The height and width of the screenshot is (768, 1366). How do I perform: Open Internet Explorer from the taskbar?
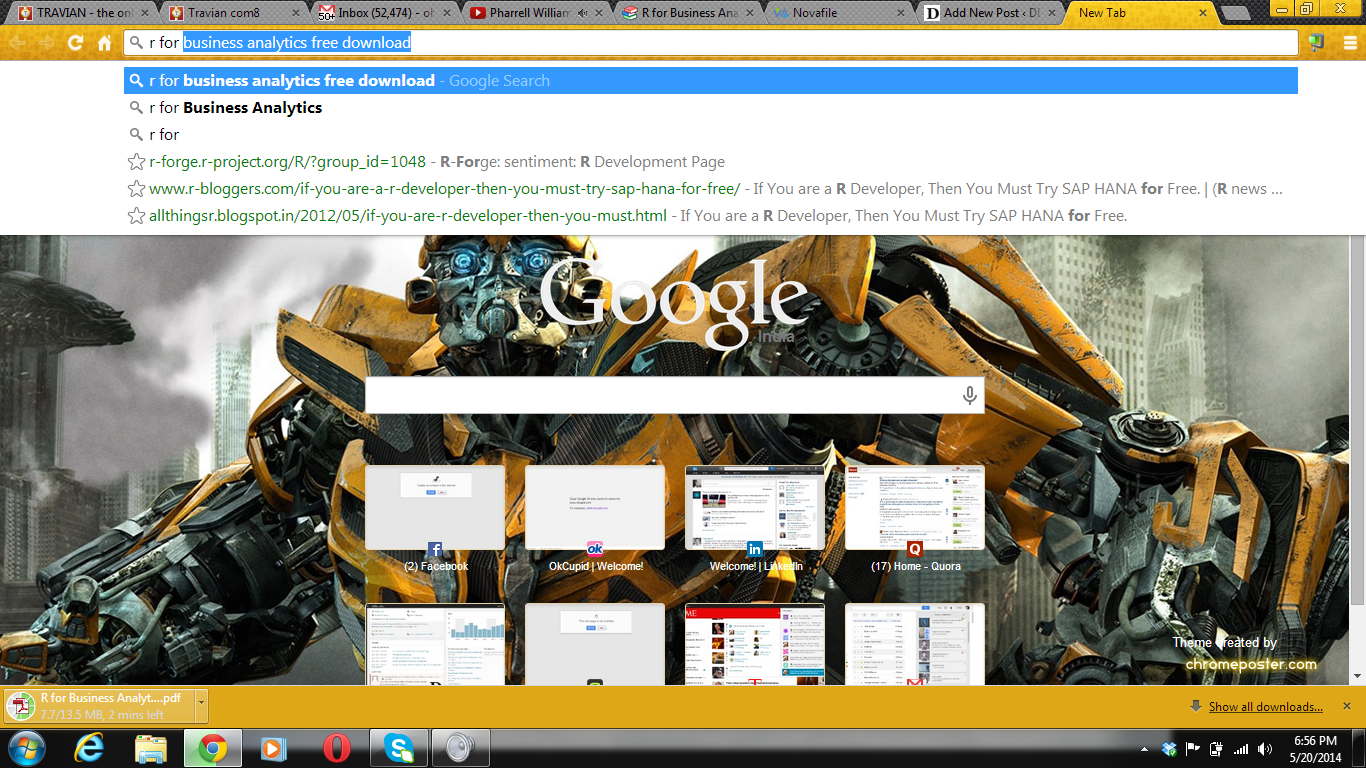click(x=90, y=747)
